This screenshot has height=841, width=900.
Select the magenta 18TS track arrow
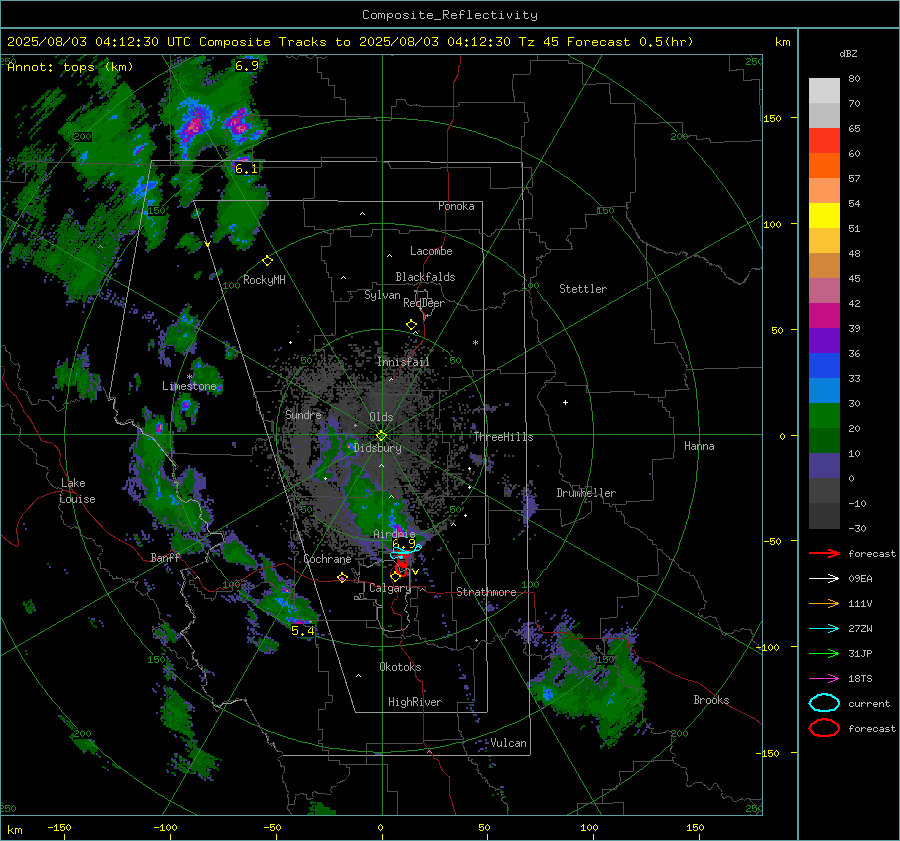click(x=824, y=679)
